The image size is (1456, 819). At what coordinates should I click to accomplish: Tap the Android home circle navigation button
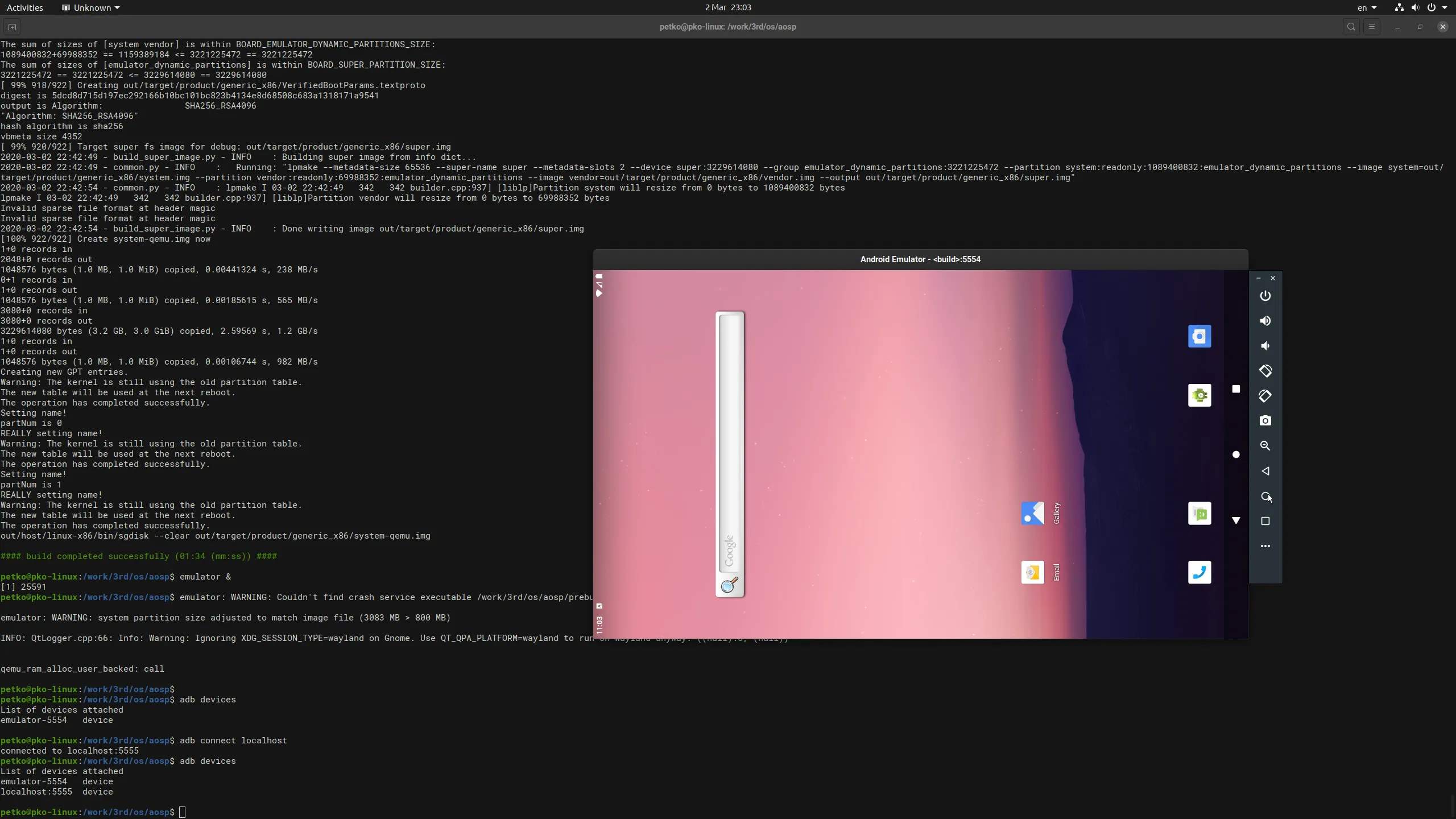click(x=1235, y=454)
